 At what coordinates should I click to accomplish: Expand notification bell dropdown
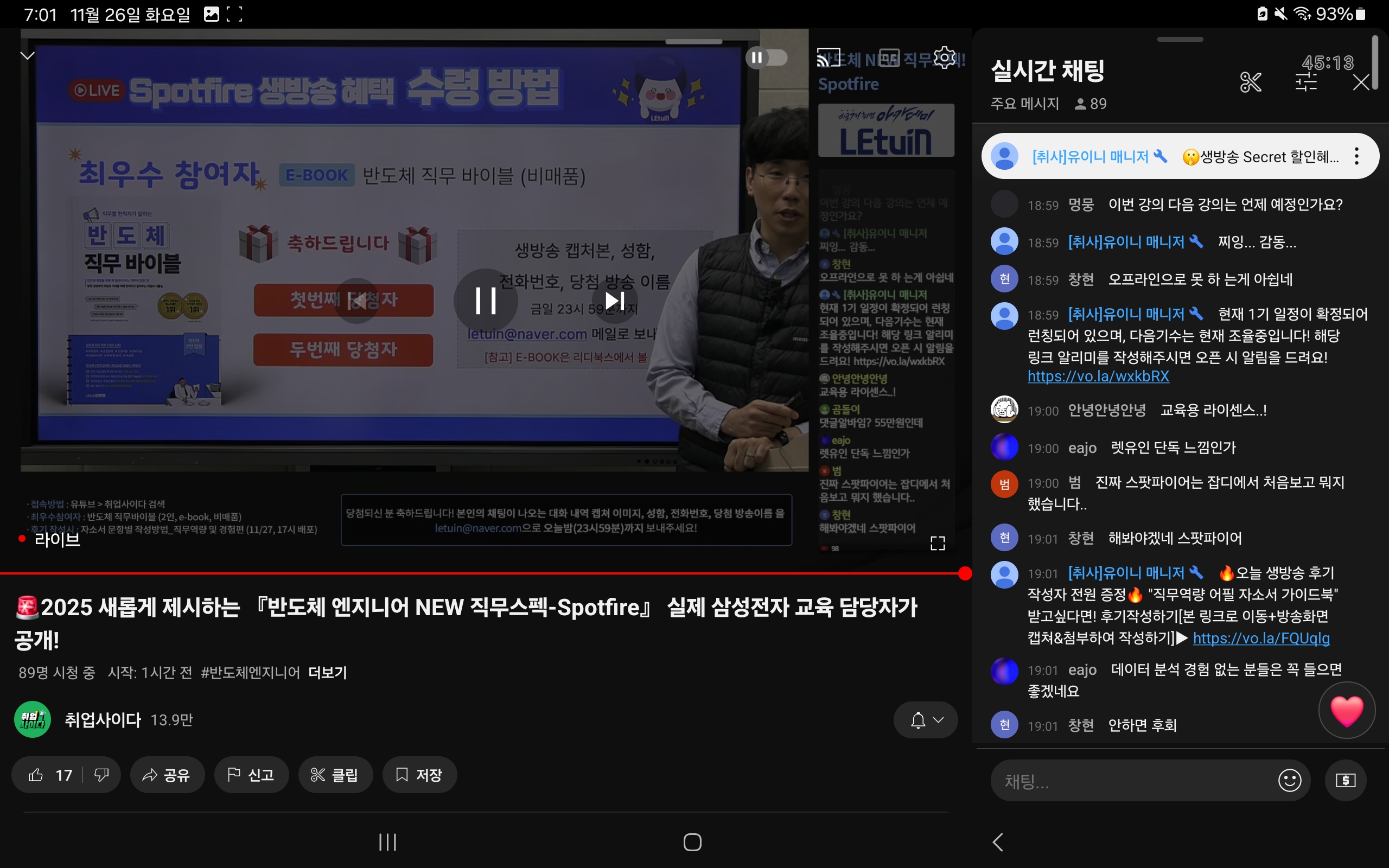pos(925,720)
